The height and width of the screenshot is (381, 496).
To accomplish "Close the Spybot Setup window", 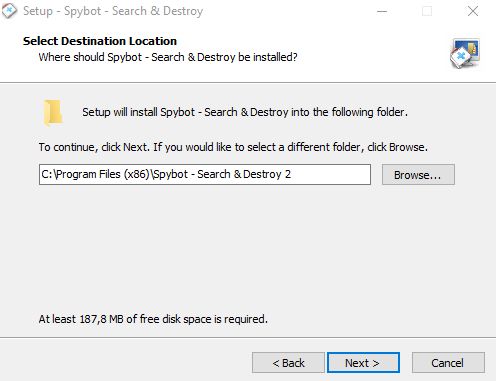I will [x=473, y=11].
